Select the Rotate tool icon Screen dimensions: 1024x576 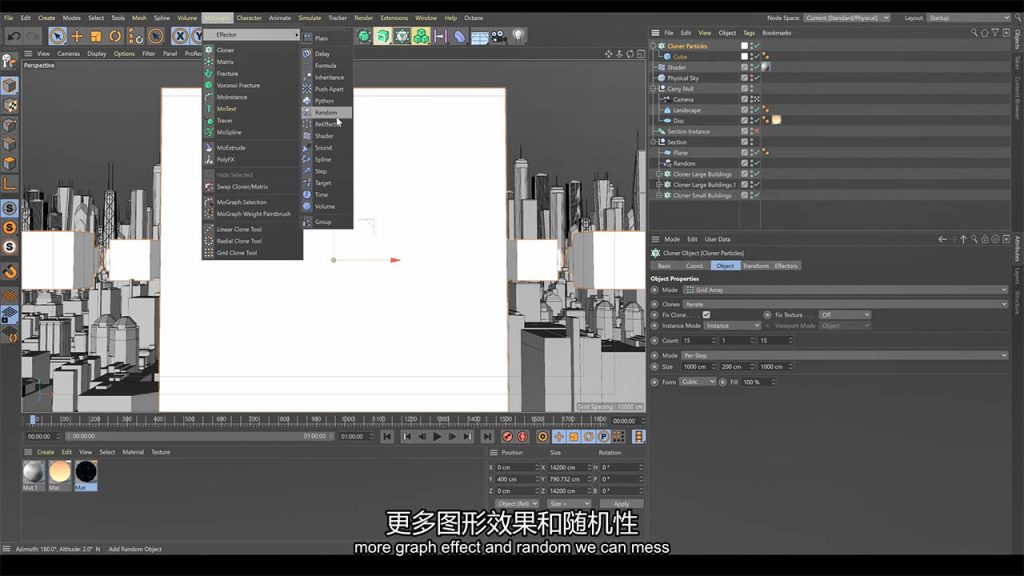tap(115, 37)
